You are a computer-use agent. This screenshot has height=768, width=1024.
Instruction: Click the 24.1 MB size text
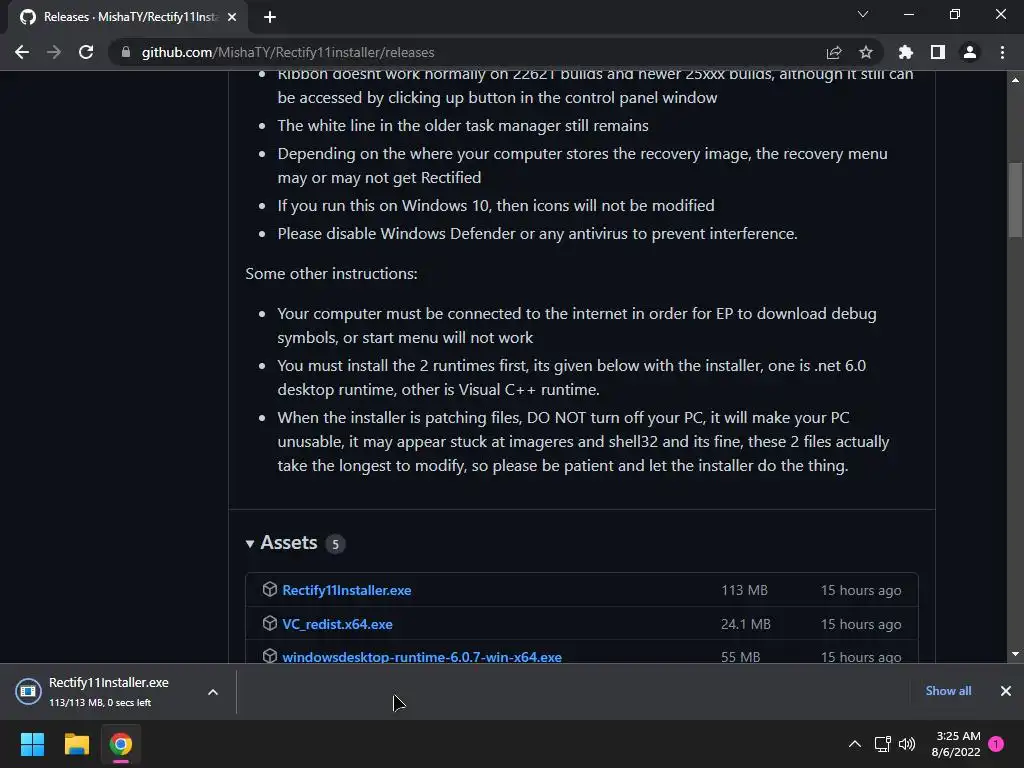(746, 624)
